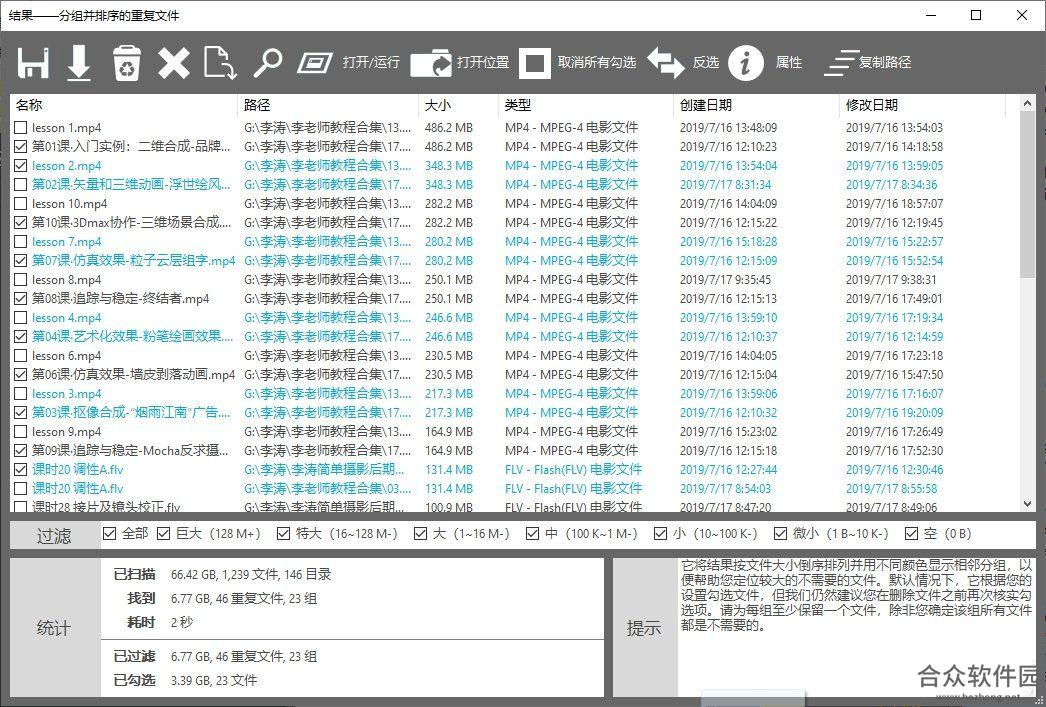This screenshot has width=1046, height=707.
Task: Click the 2019/7/17 9:35:45 creation date cell
Action: [x=725, y=279]
